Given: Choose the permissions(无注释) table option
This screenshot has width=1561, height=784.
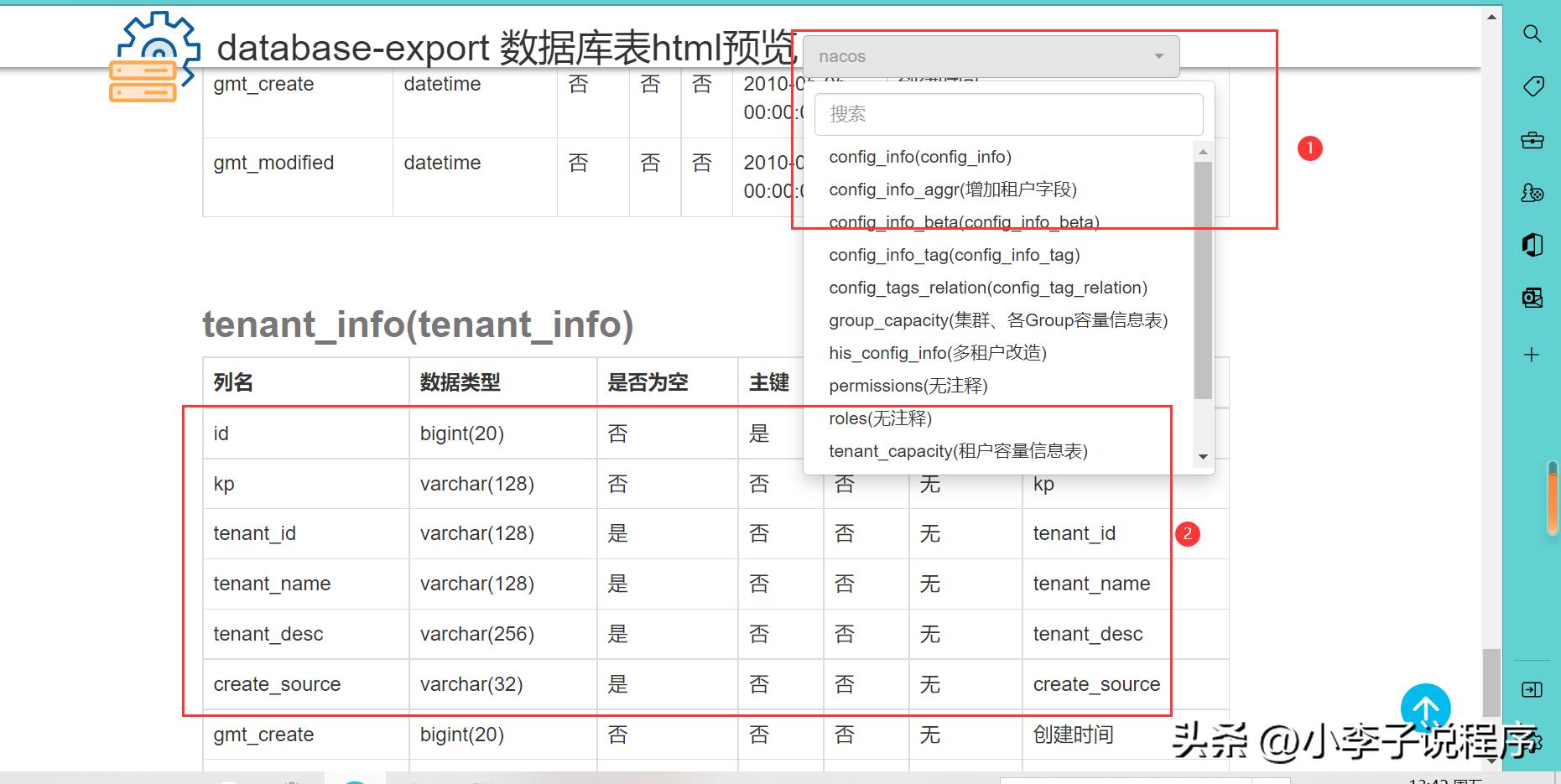Looking at the screenshot, I should (x=908, y=386).
